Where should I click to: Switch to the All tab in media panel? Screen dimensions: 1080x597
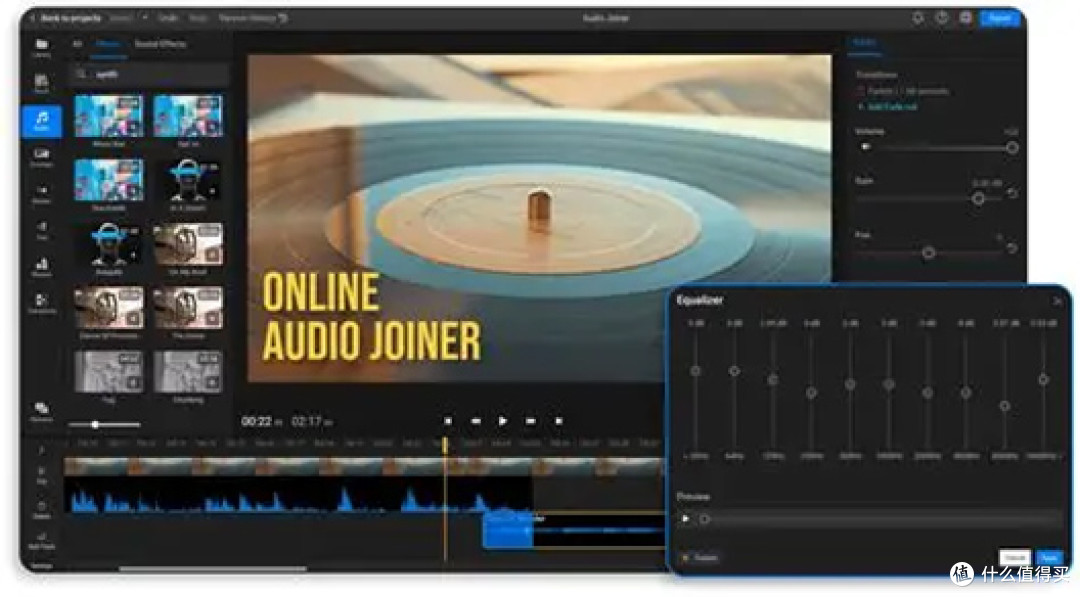(x=77, y=44)
